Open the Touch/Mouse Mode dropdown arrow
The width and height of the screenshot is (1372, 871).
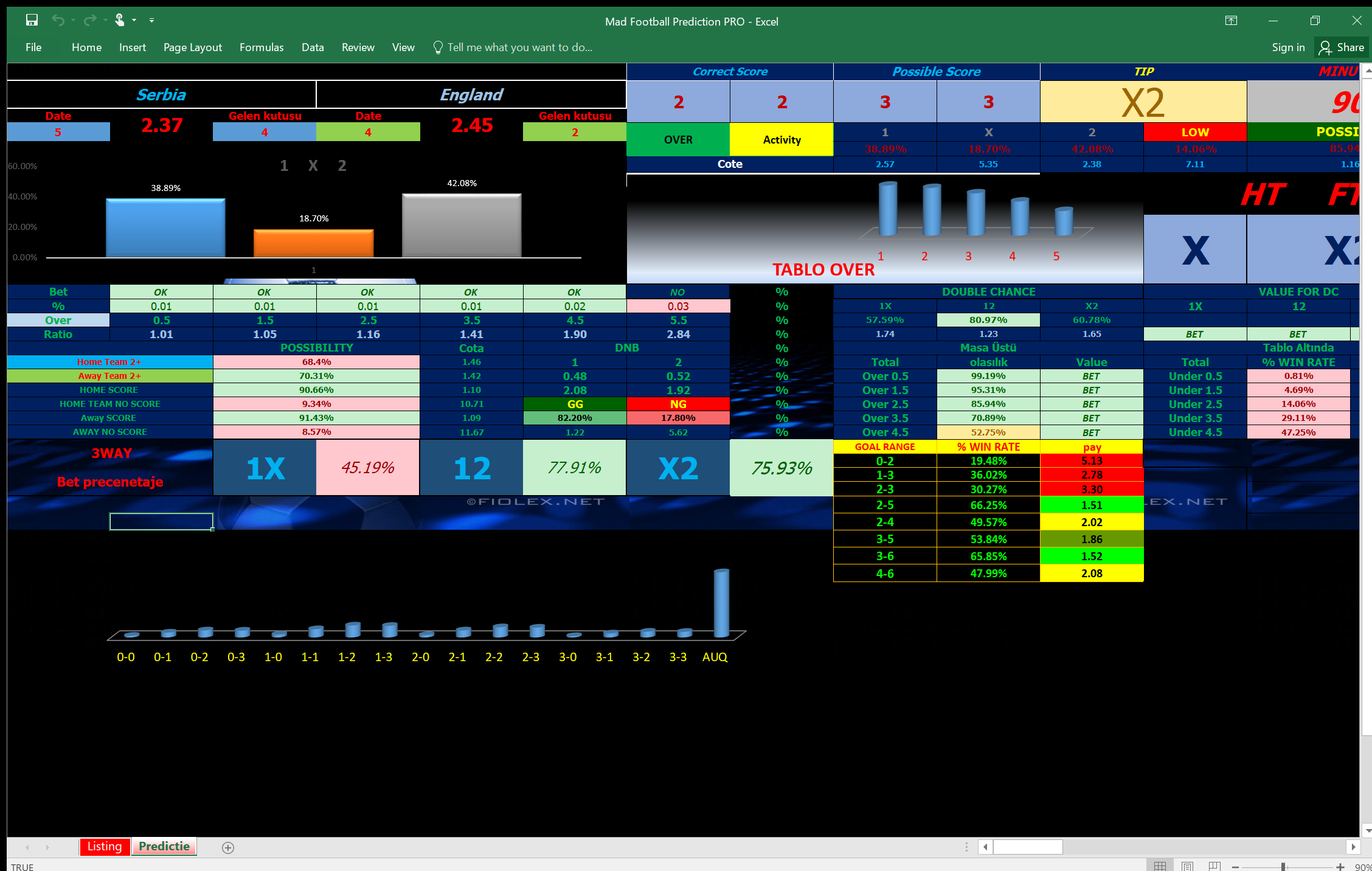pos(134,20)
